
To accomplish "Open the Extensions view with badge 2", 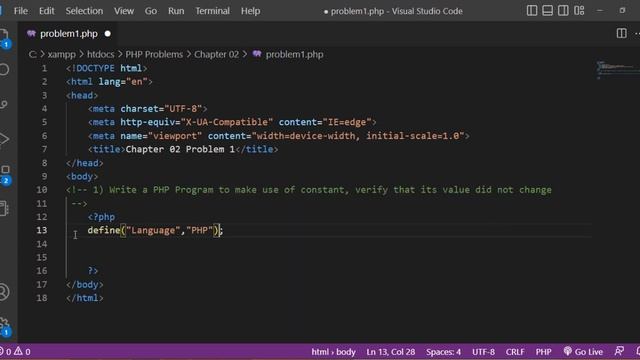I will pyautogui.click(x=5, y=174).
